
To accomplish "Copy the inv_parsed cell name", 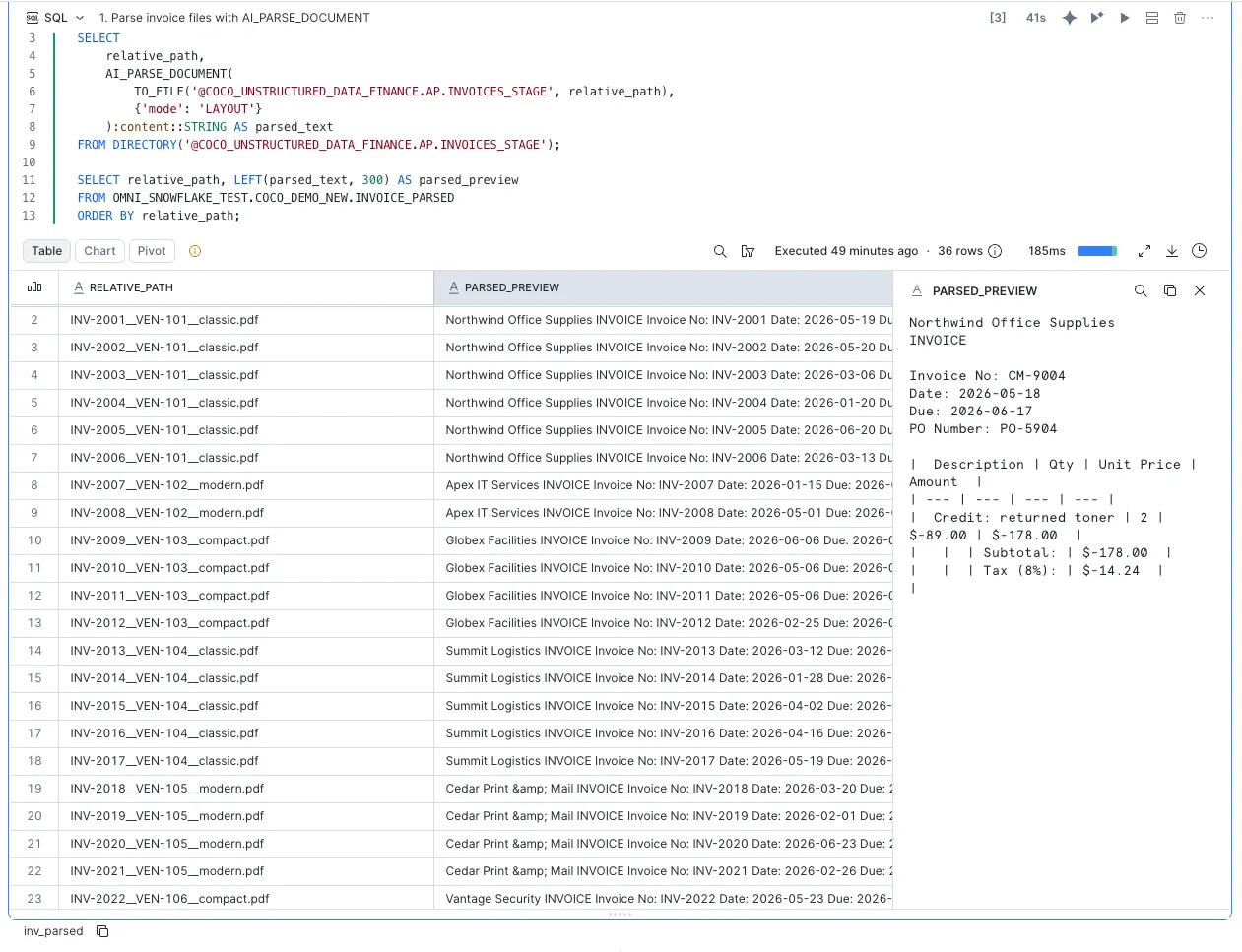I will [102, 931].
